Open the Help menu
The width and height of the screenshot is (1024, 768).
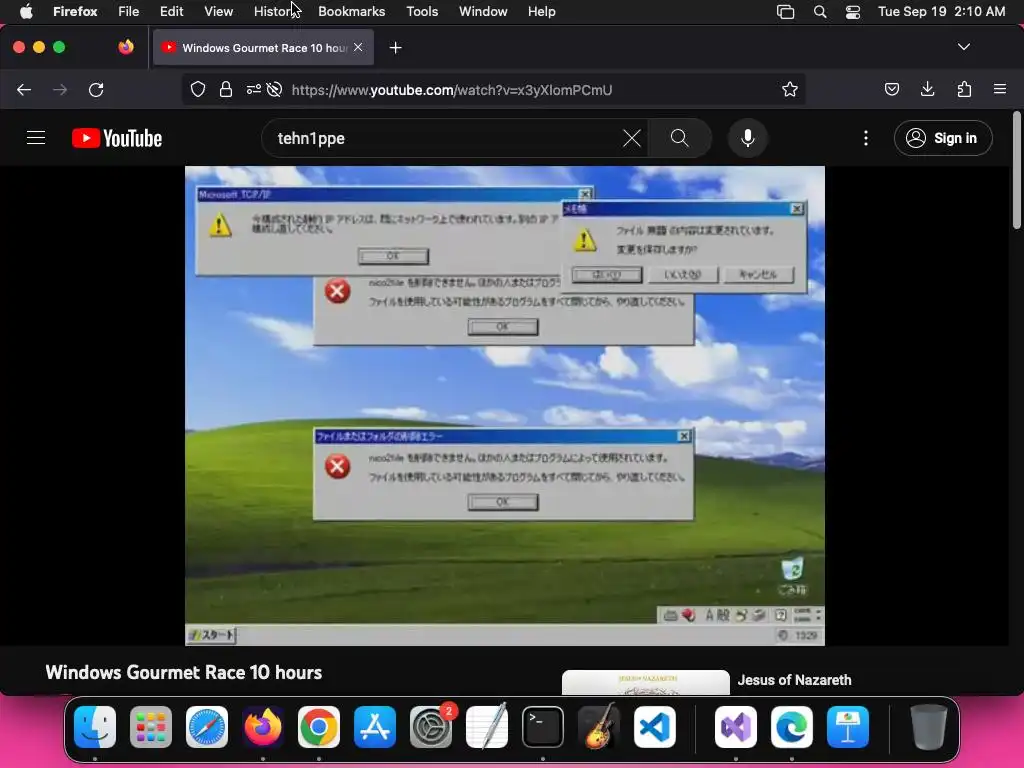pyautogui.click(x=541, y=12)
